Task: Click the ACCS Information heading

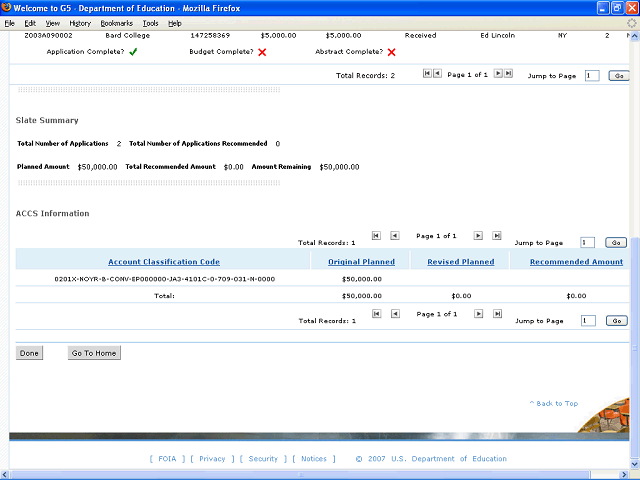Action: click(52, 213)
